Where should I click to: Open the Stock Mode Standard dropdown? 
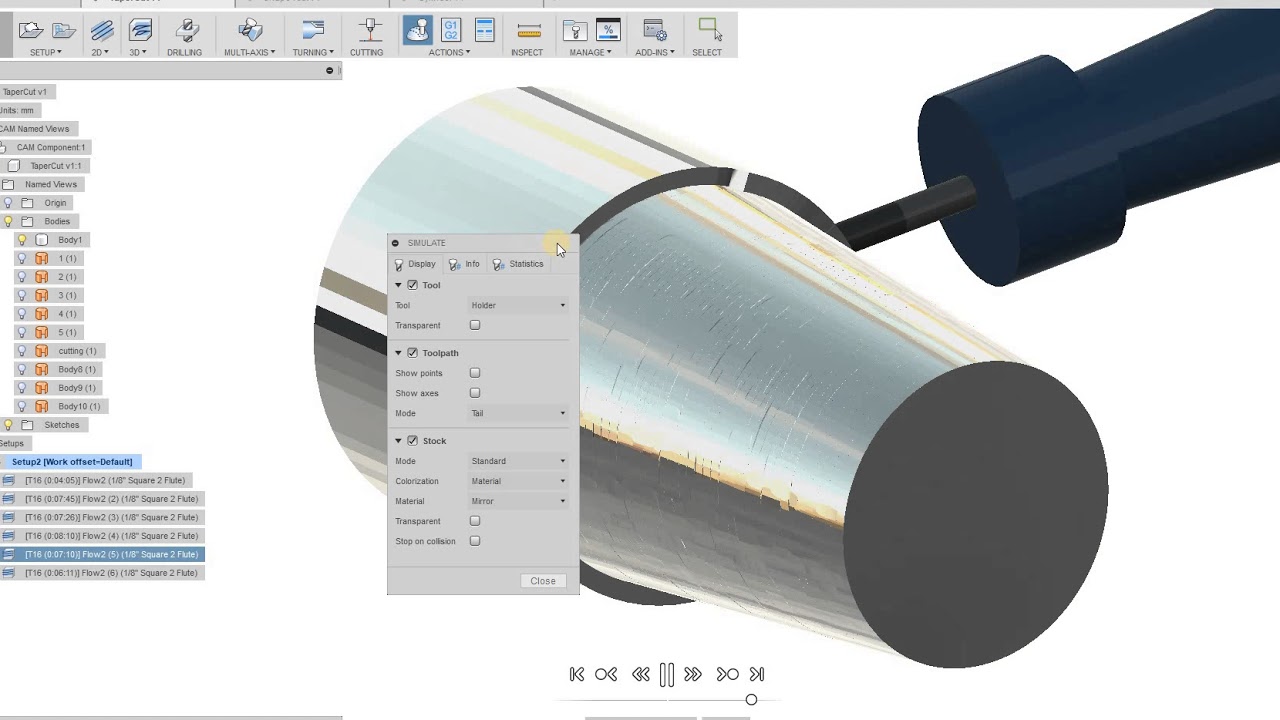518,461
